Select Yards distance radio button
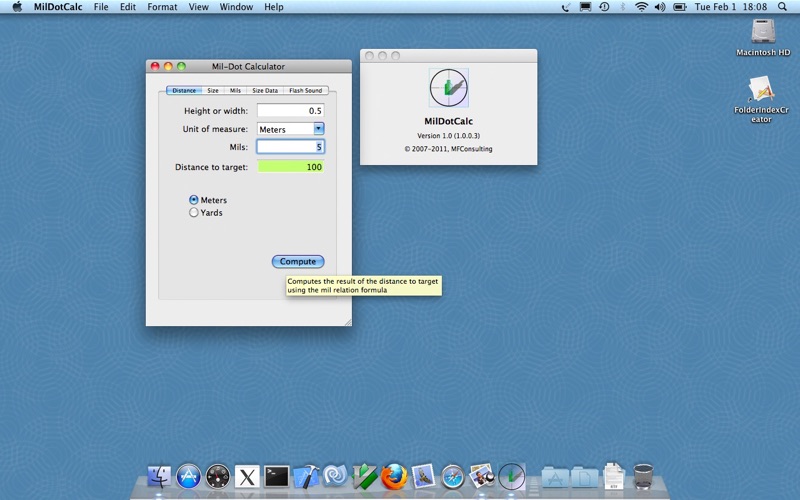Screen dimensions: 800x500 (193, 212)
